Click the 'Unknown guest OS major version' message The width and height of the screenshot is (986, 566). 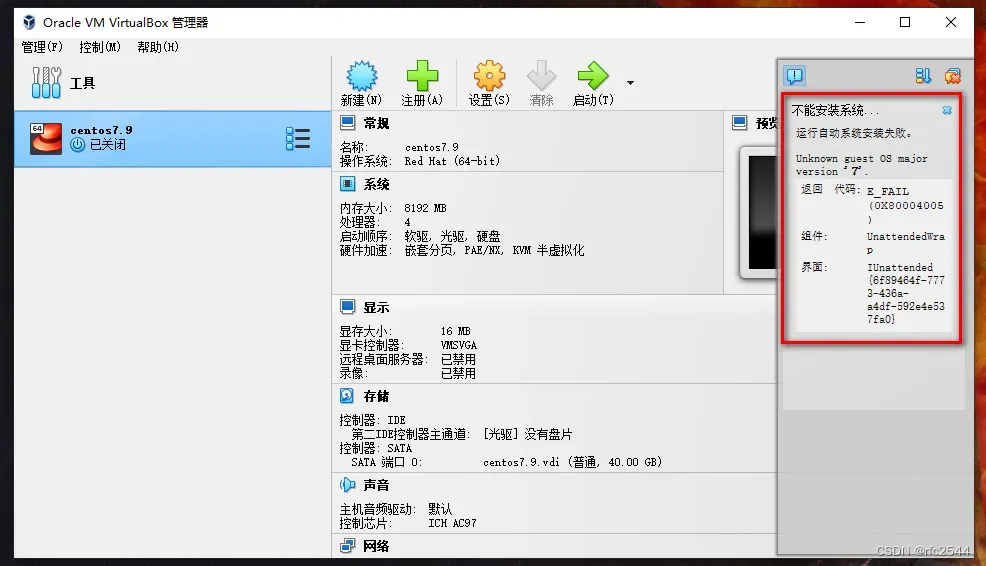(861, 165)
